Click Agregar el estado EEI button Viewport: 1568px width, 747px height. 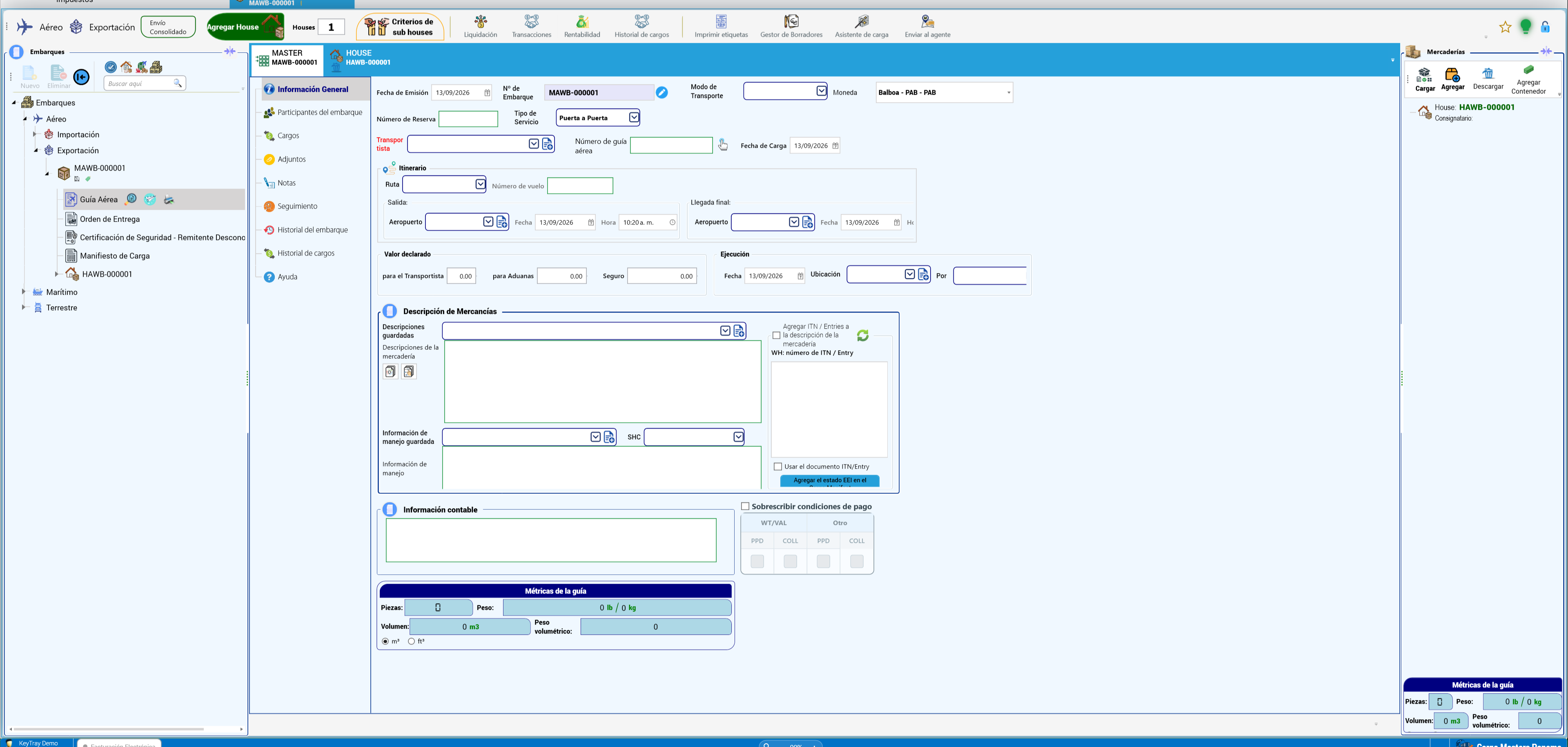point(830,480)
